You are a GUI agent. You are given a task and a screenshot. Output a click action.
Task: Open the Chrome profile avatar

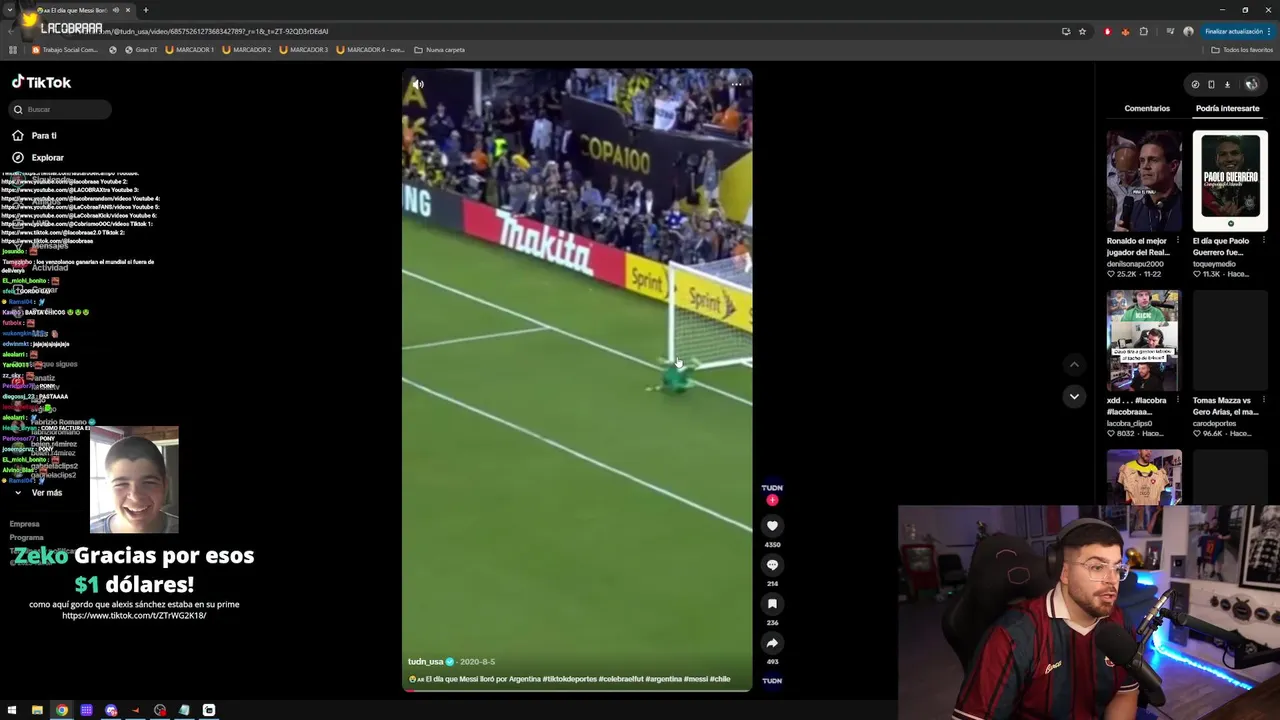click(1188, 31)
